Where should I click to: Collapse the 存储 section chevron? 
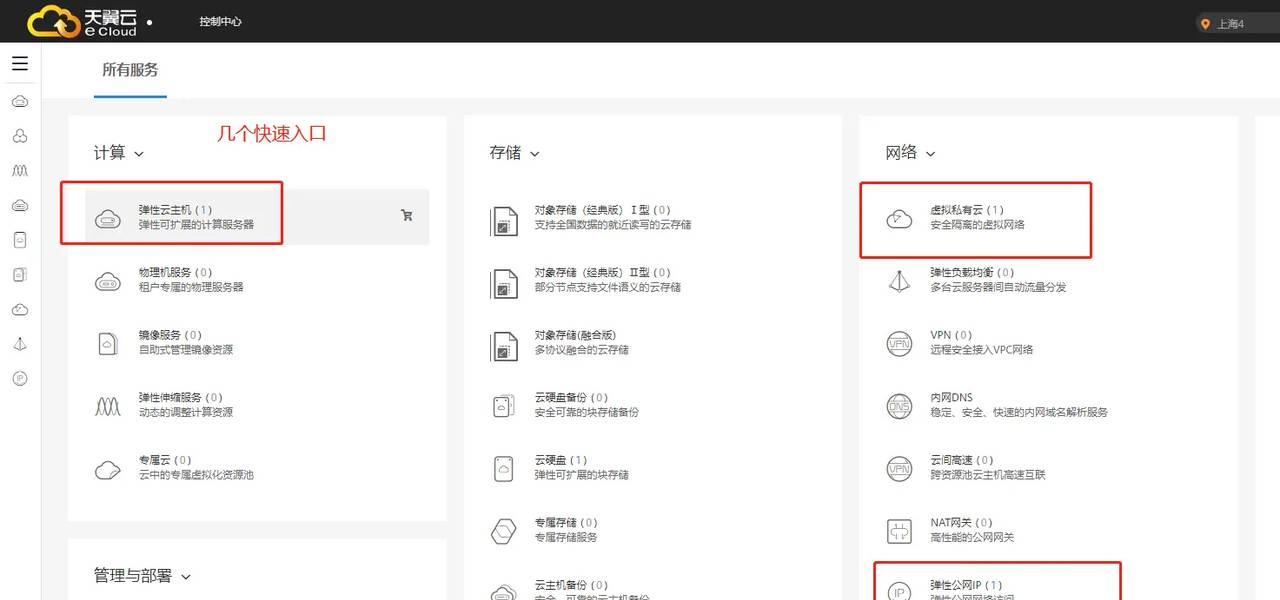click(x=534, y=154)
